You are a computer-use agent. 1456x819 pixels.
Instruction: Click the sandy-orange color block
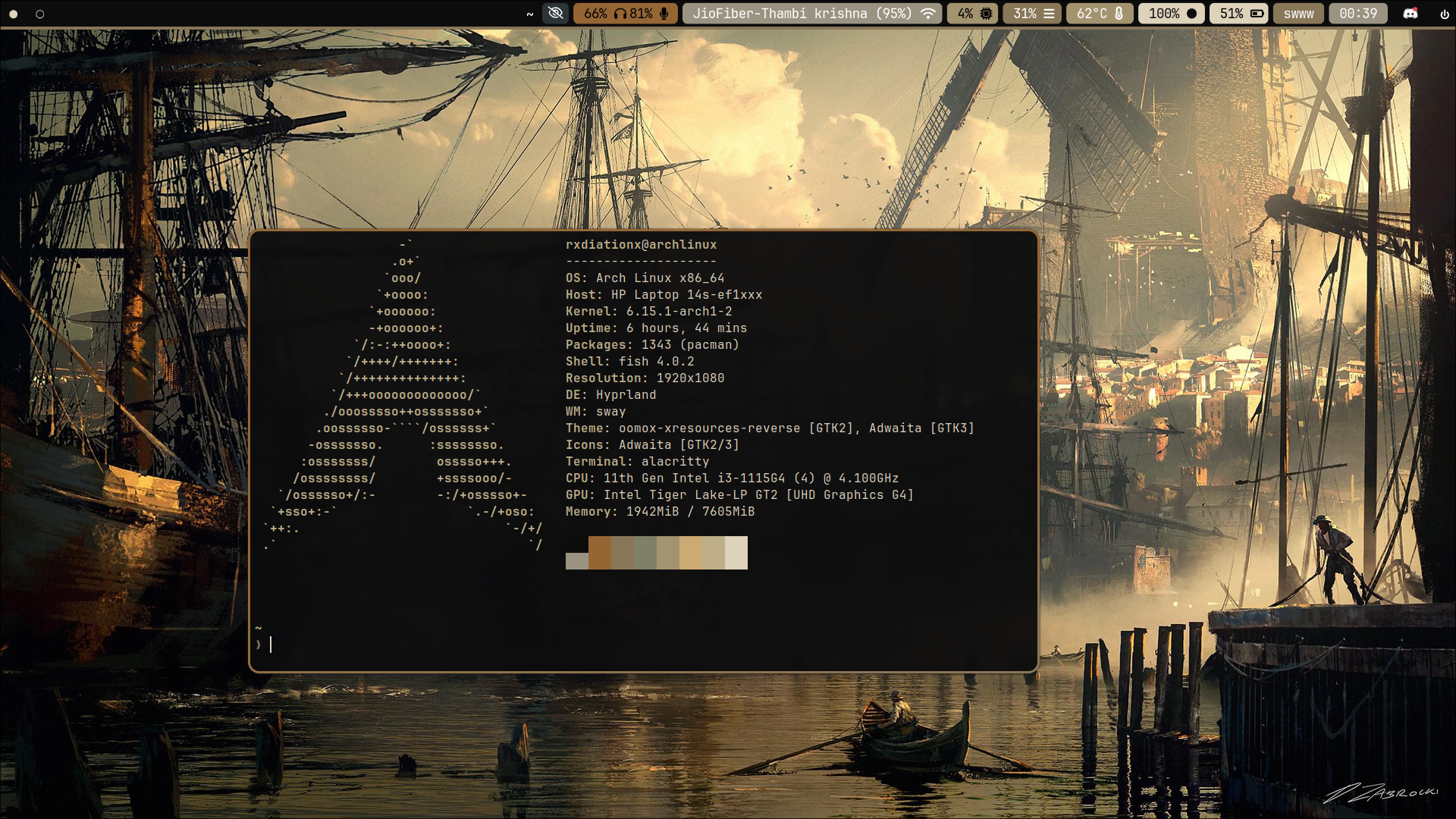(x=691, y=553)
